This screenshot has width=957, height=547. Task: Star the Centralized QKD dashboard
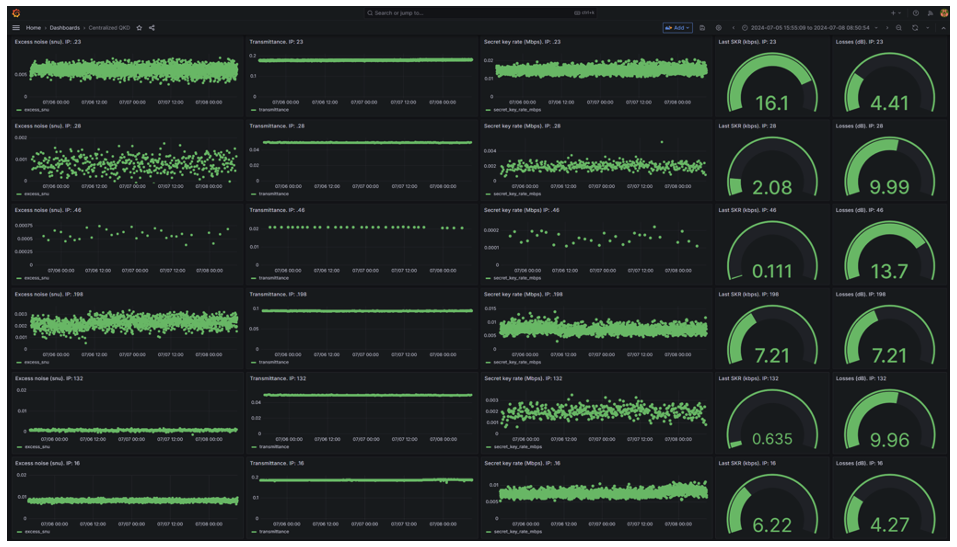click(x=140, y=28)
